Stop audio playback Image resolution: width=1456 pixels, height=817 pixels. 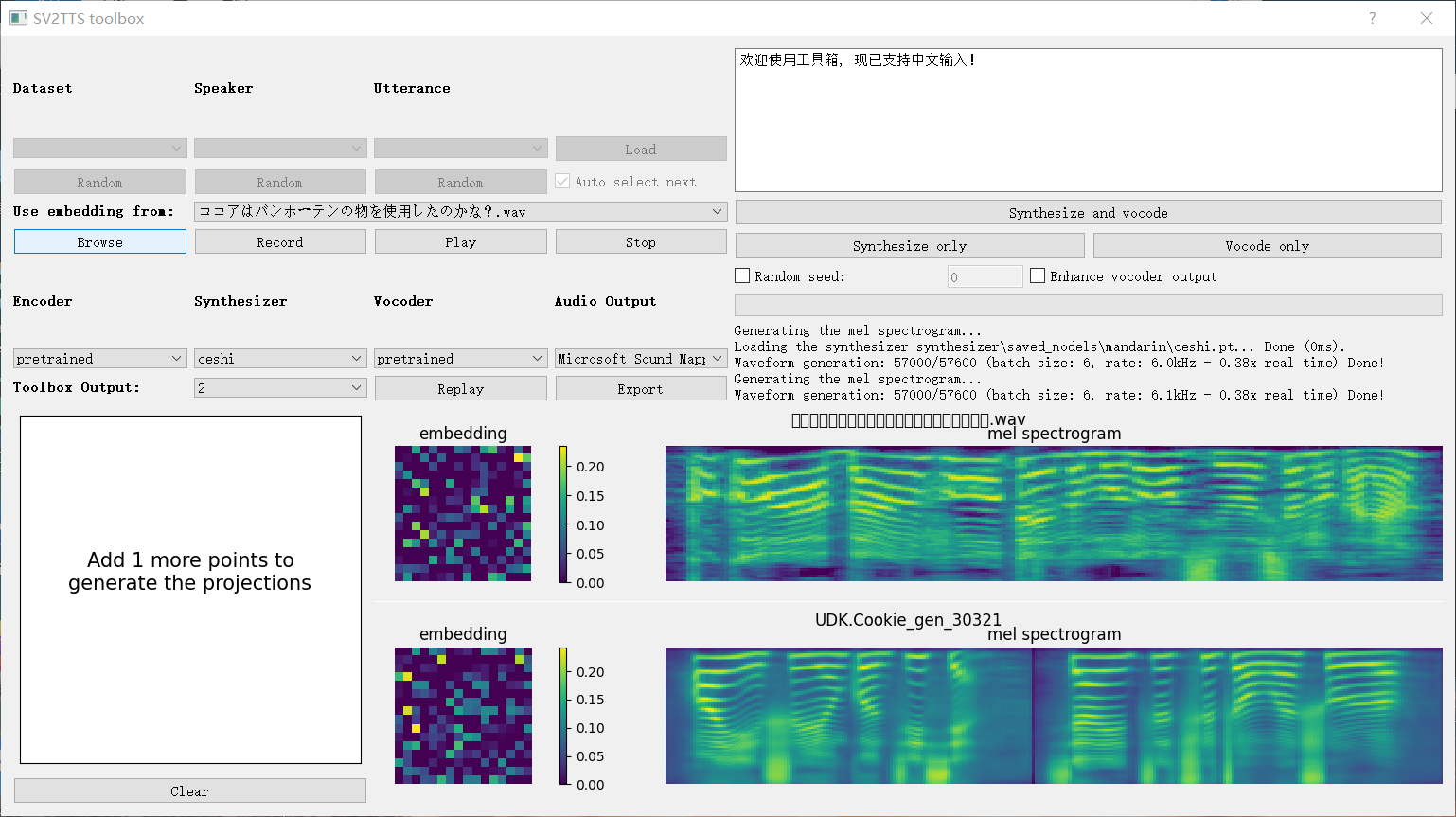click(641, 242)
